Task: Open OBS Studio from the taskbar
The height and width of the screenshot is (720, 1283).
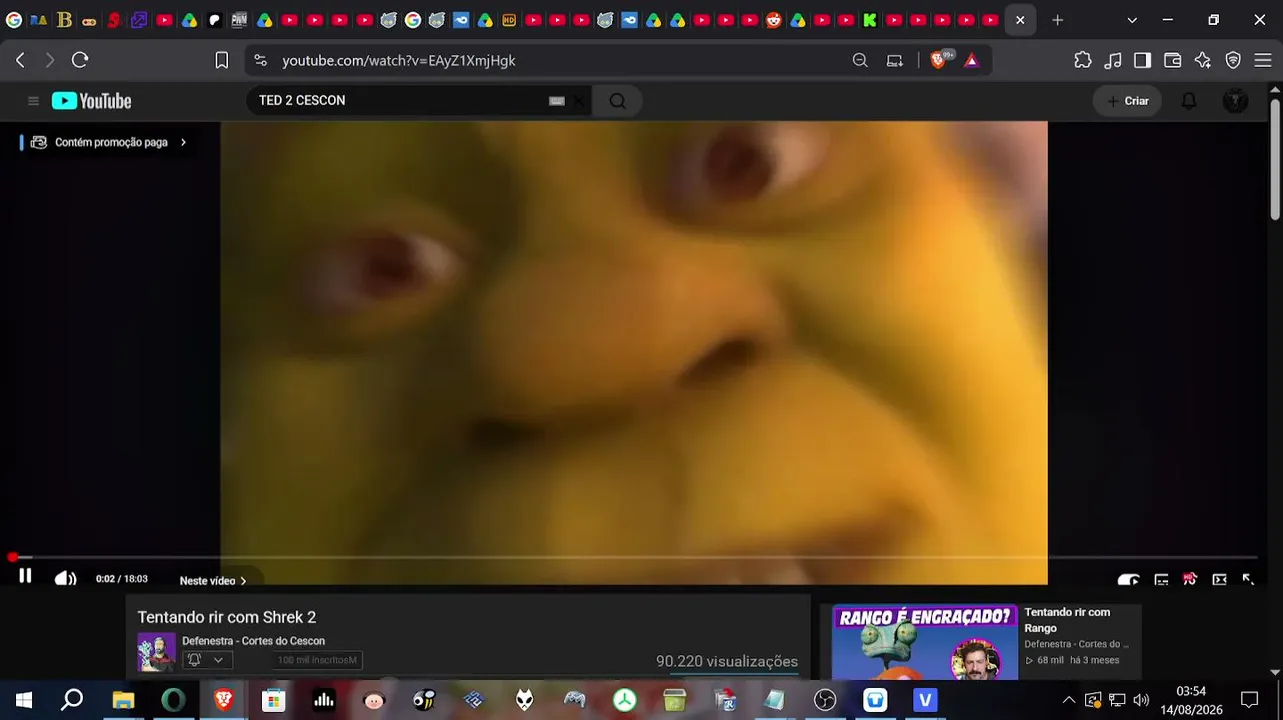Action: coord(825,700)
